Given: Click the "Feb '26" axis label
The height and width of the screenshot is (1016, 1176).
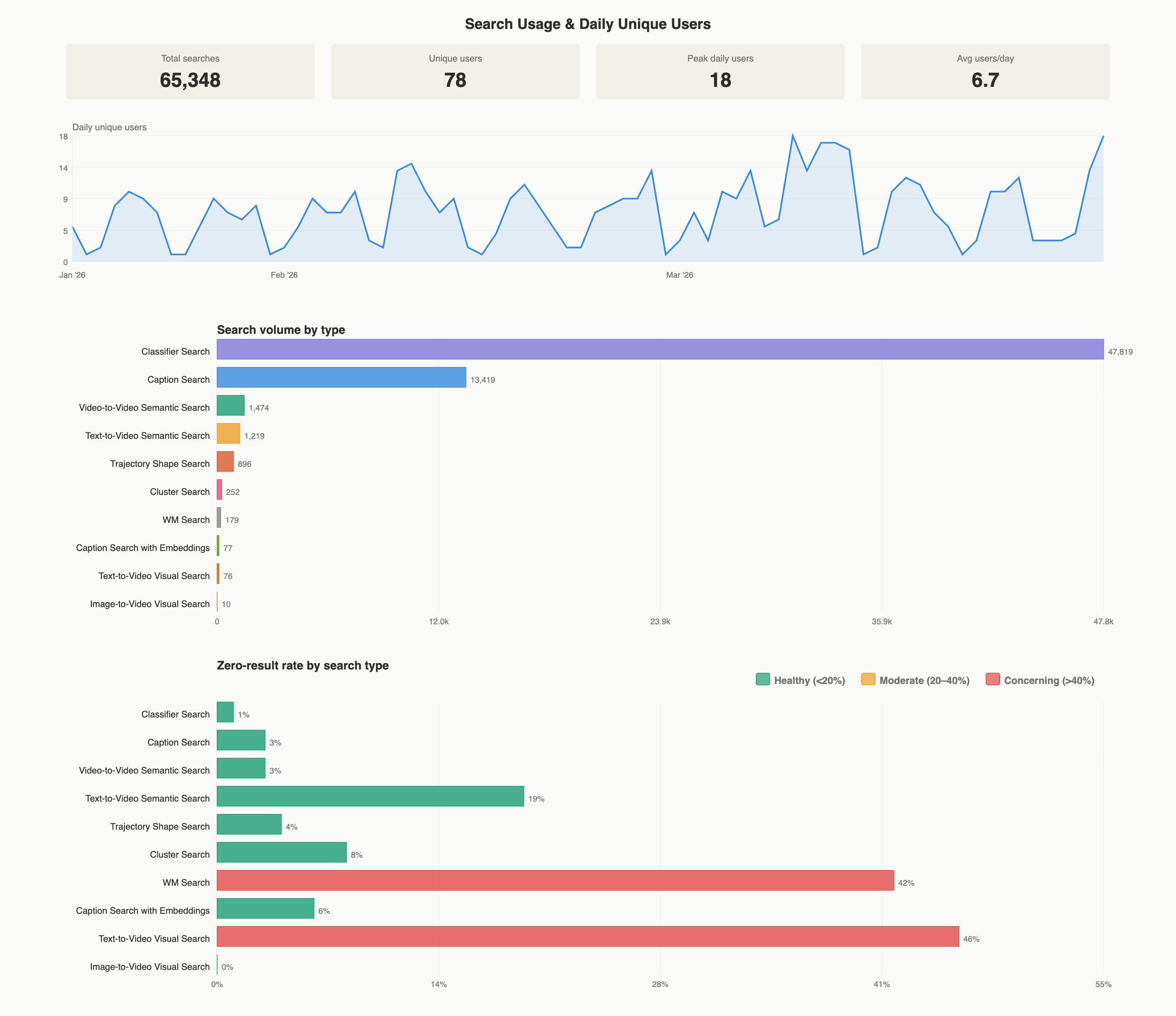Looking at the screenshot, I should [285, 275].
